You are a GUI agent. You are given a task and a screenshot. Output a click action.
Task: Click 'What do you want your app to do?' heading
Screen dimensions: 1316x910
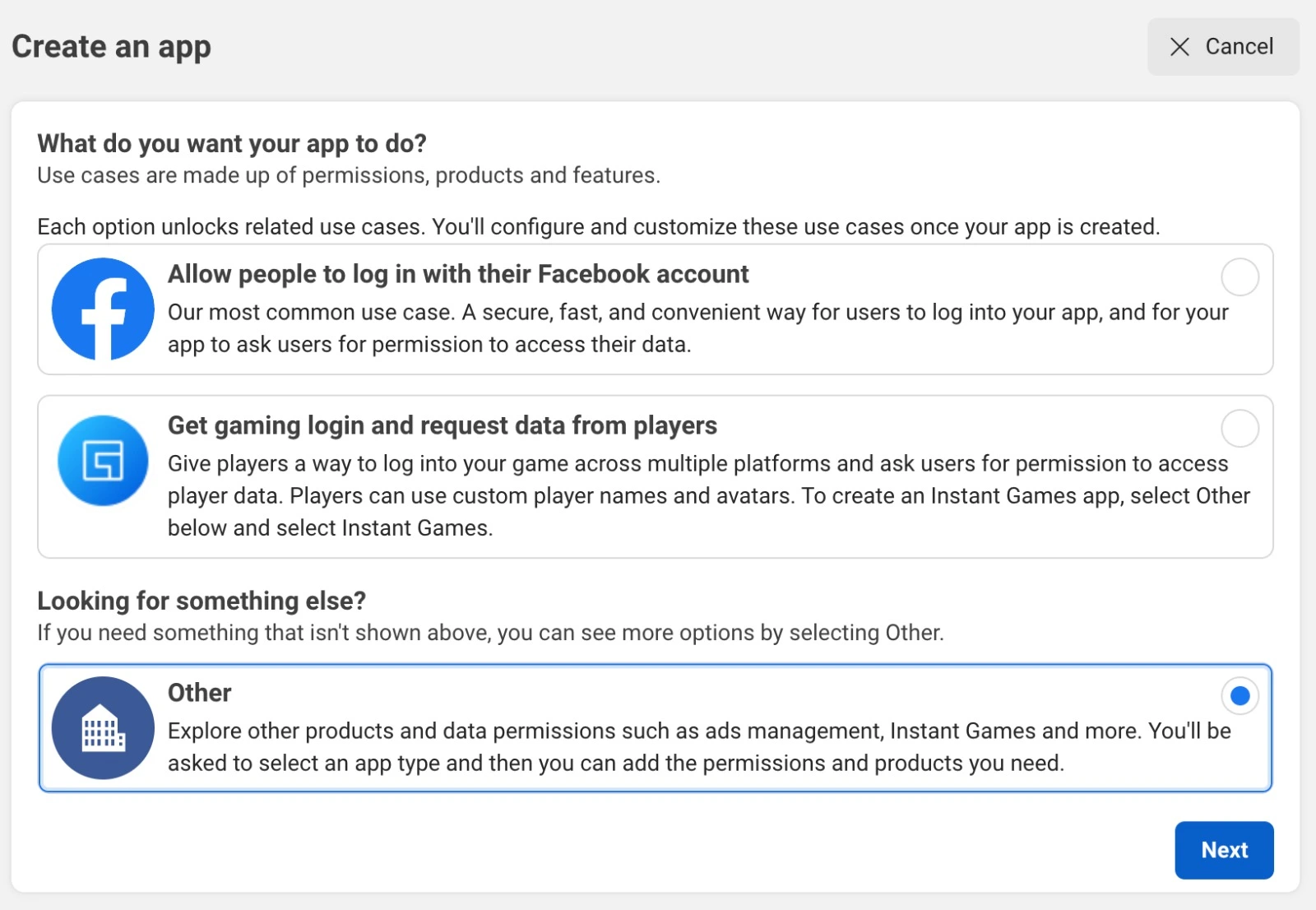coord(232,143)
